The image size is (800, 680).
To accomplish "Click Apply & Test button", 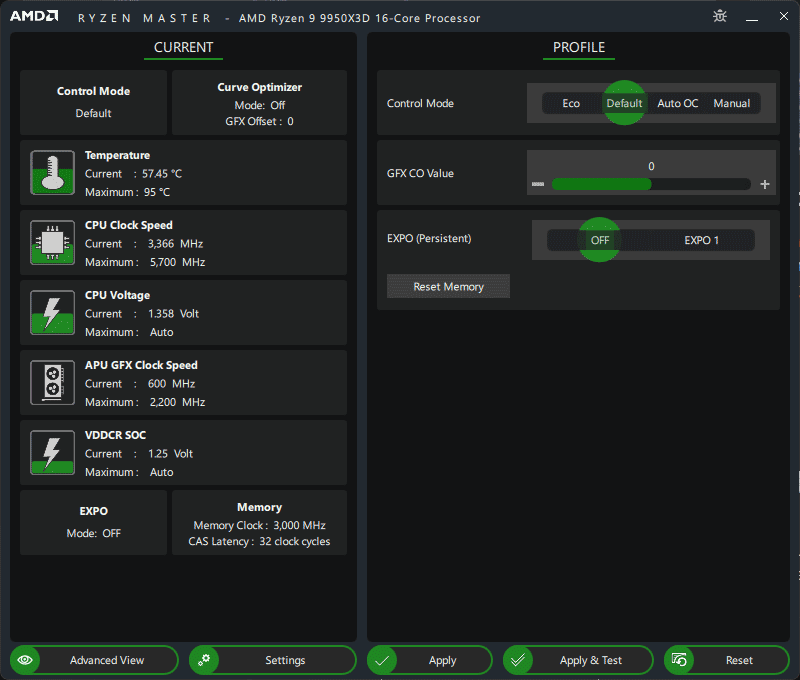I will click(x=578, y=660).
